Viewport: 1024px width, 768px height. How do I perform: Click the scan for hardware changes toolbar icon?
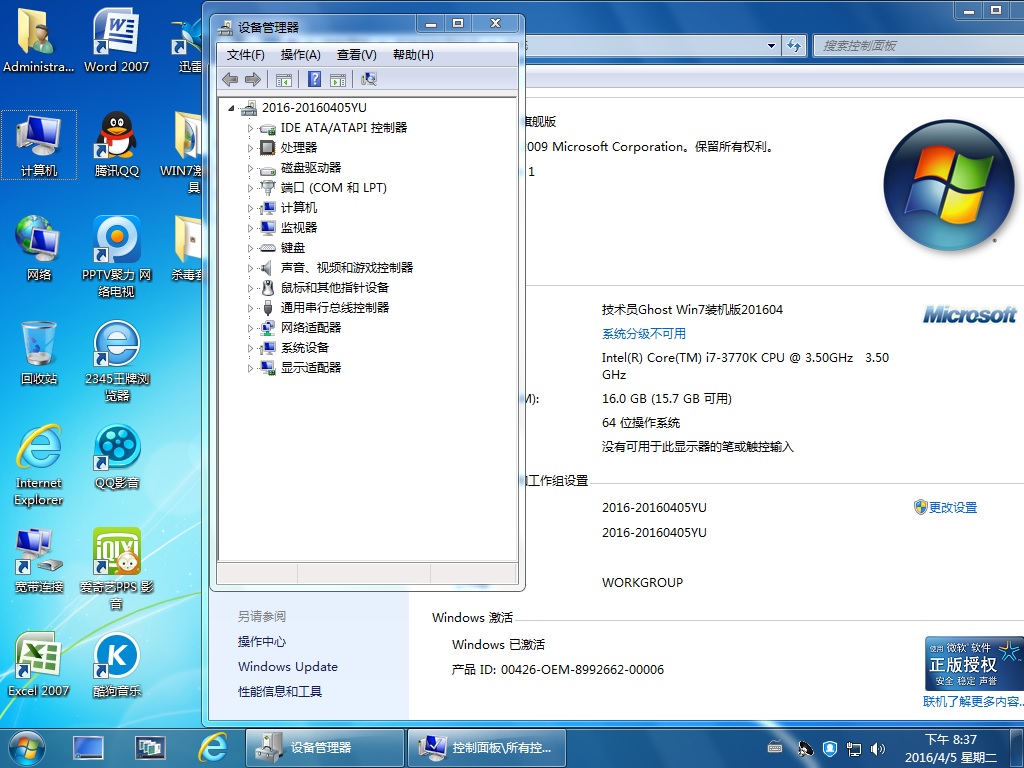369,80
